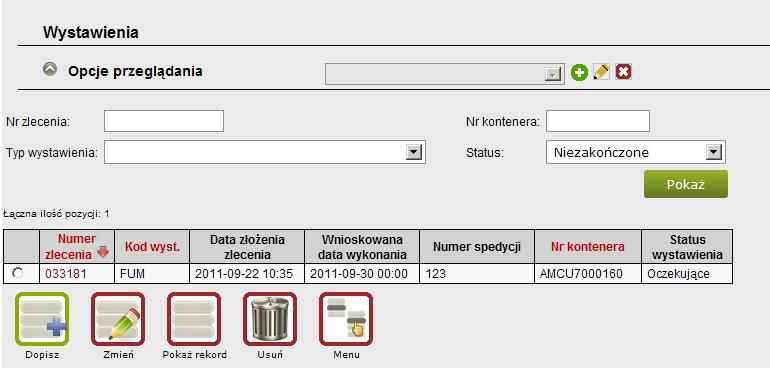Click the Zmień edit record icon
This screenshot has width=770, height=368.
pyautogui.click(x=118, y=319)
